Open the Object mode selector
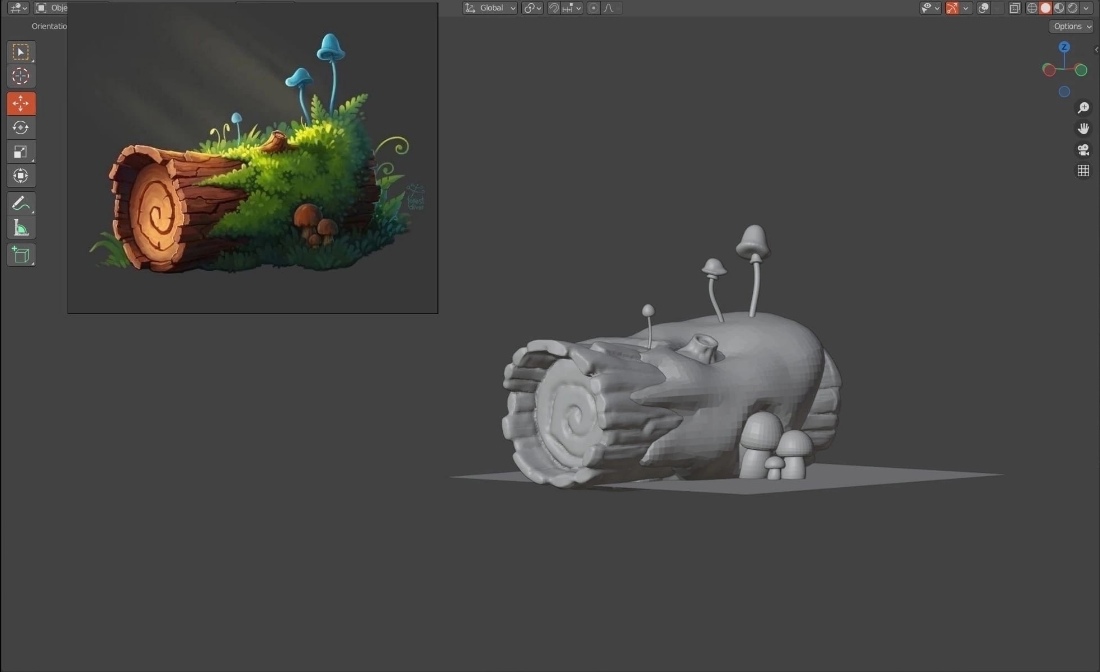Viewport: 1100px width, 672px height. tap(51, 8)
